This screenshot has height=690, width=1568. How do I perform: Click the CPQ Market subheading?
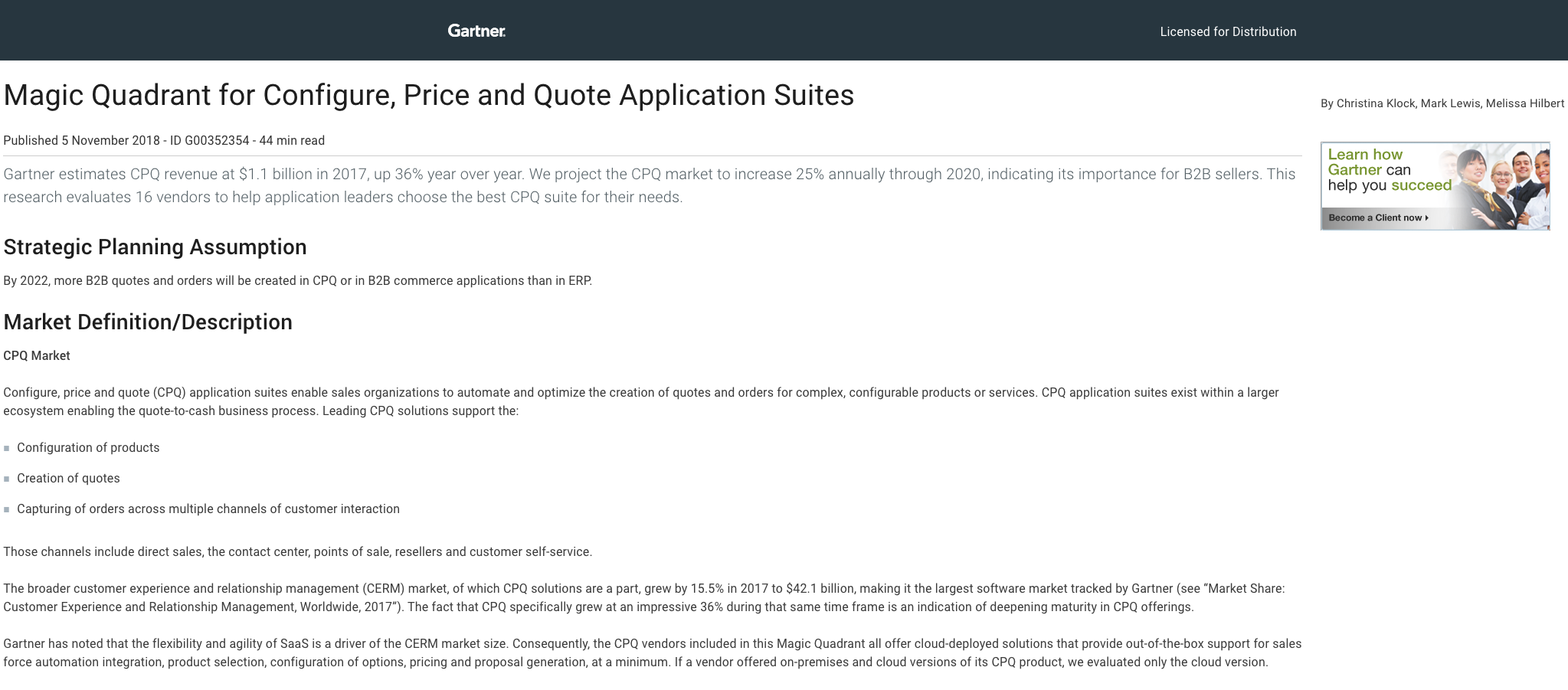pos(37,355)
